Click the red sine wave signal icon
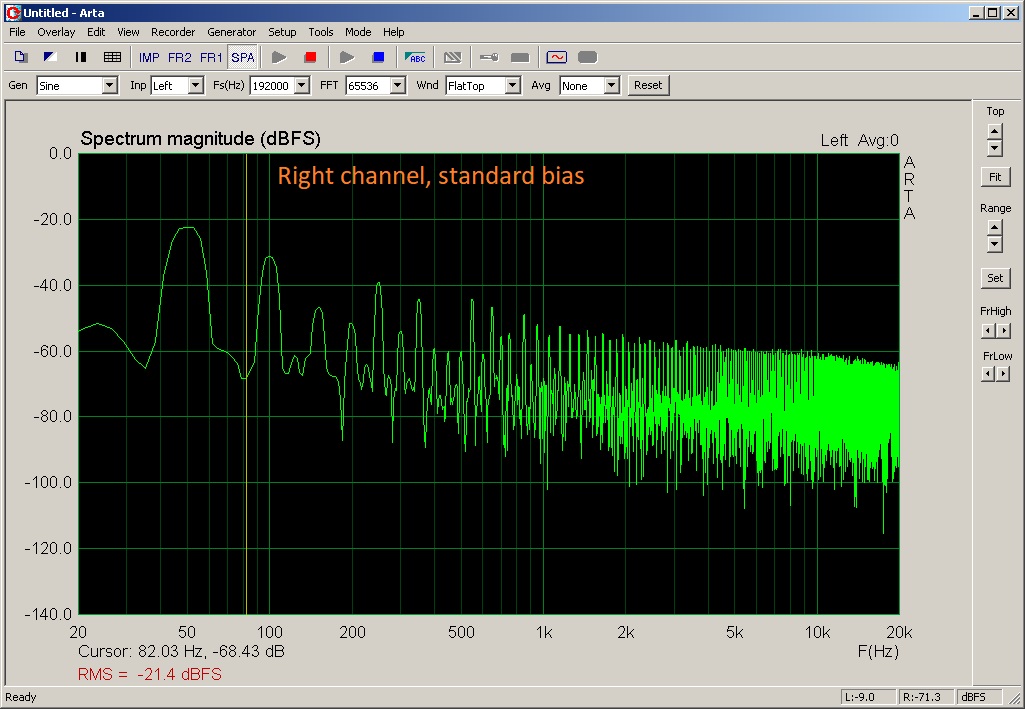 pos(557,58)
